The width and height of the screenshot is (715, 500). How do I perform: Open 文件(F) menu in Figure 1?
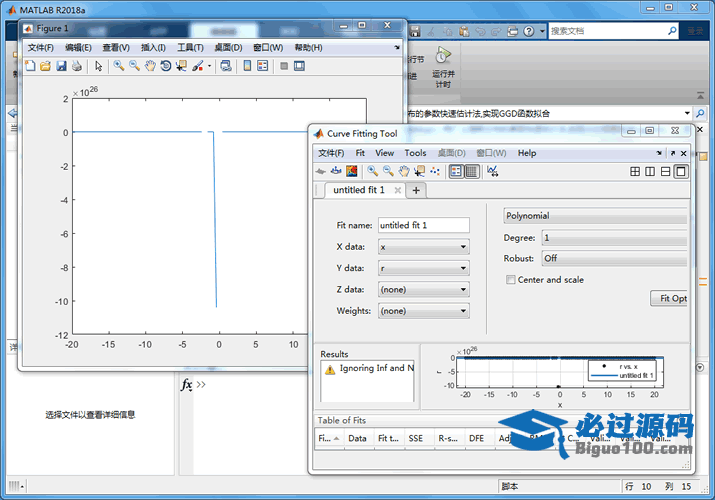[x=41, y=47]
